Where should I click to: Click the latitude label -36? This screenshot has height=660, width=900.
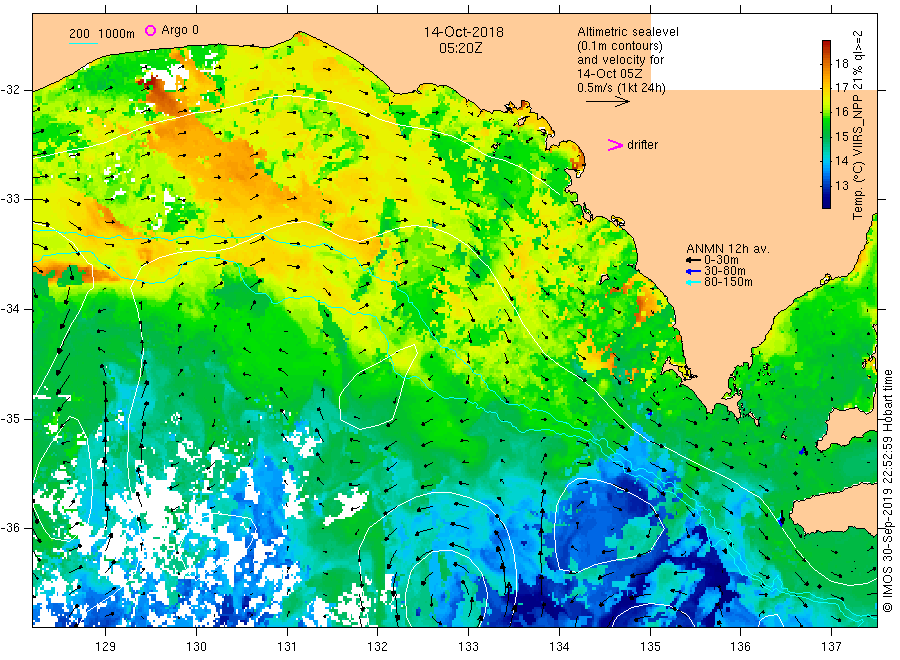coord(10,527)
